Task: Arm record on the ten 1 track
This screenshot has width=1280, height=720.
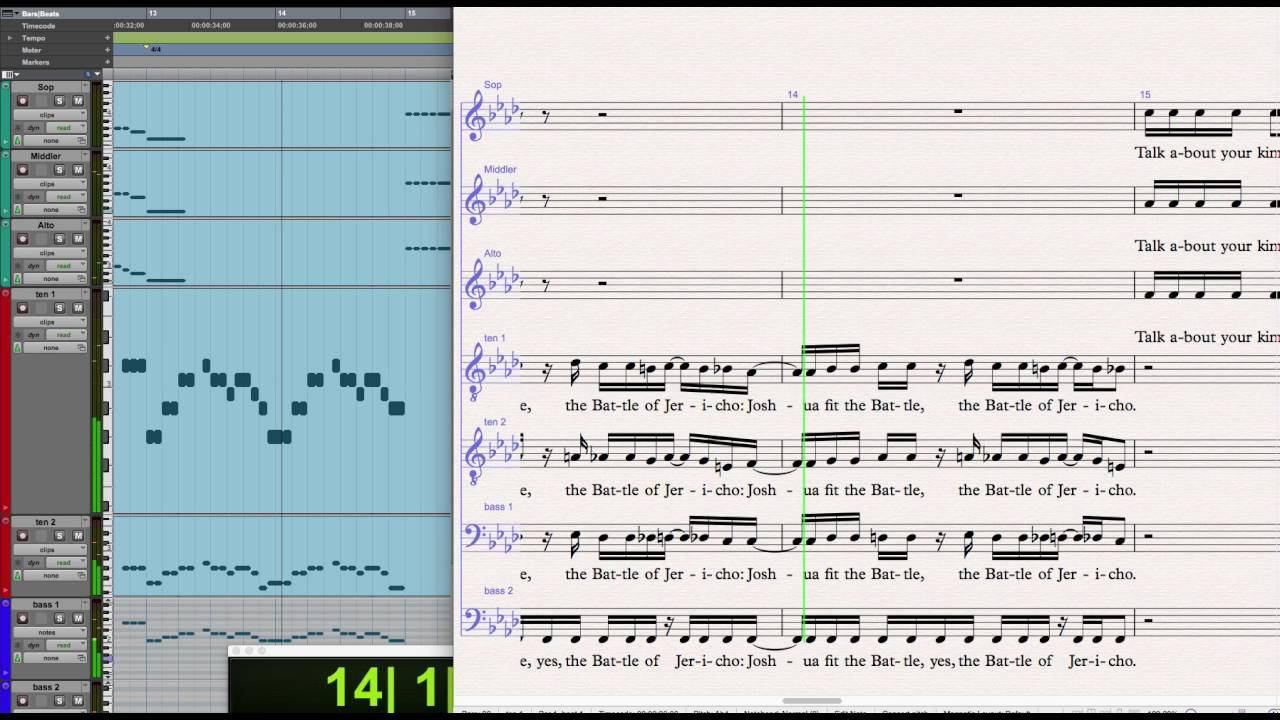Action: [x=22, y=308]
